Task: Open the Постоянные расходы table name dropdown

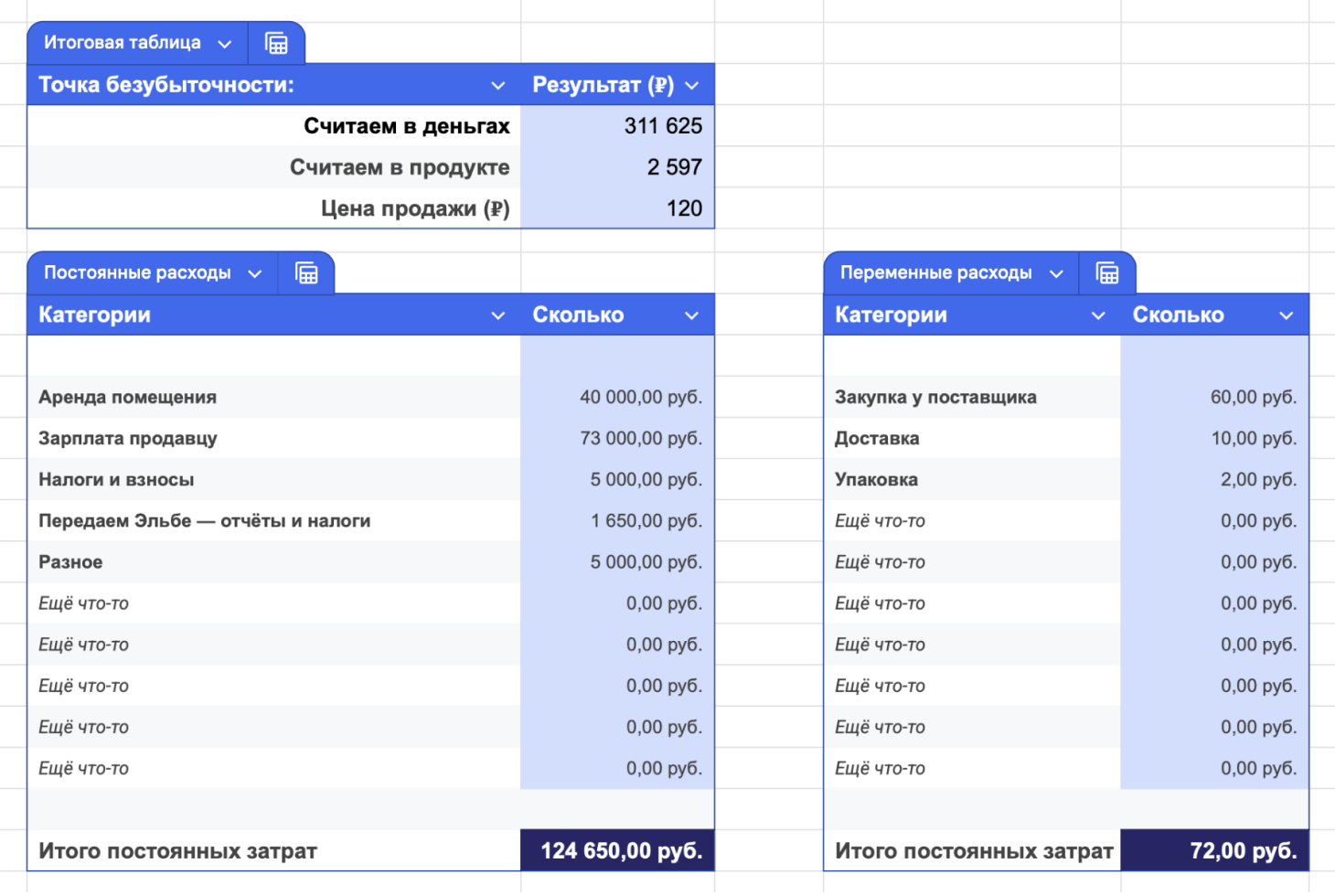Action: pos(255,274)
